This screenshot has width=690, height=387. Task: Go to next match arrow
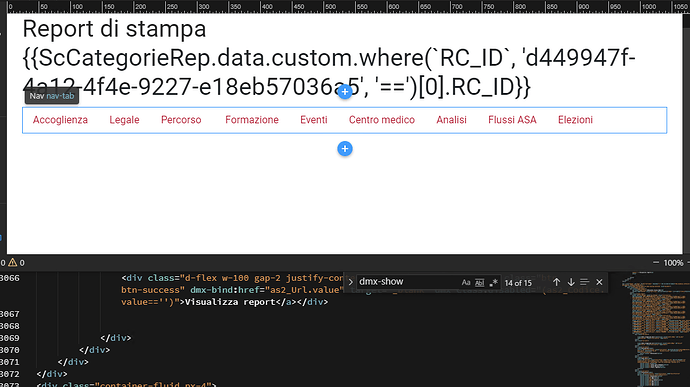[x=571, y=282]
